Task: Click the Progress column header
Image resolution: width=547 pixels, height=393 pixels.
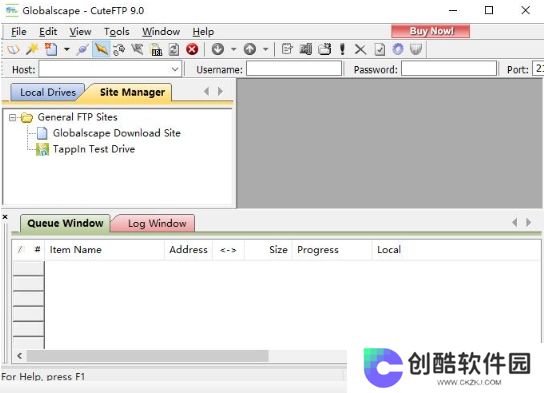Action: click(x=332, y=250)
